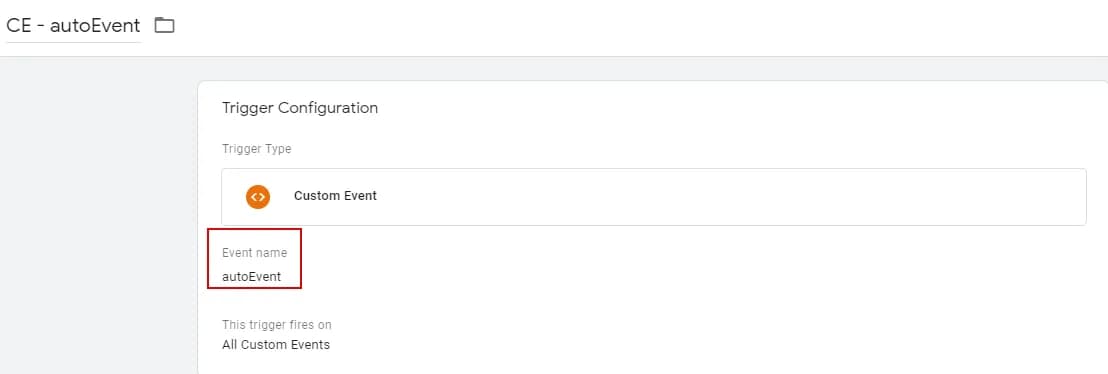Click the "This trigger fires on" label
Screen dimensions: 1108x374
tap(276, 325)
